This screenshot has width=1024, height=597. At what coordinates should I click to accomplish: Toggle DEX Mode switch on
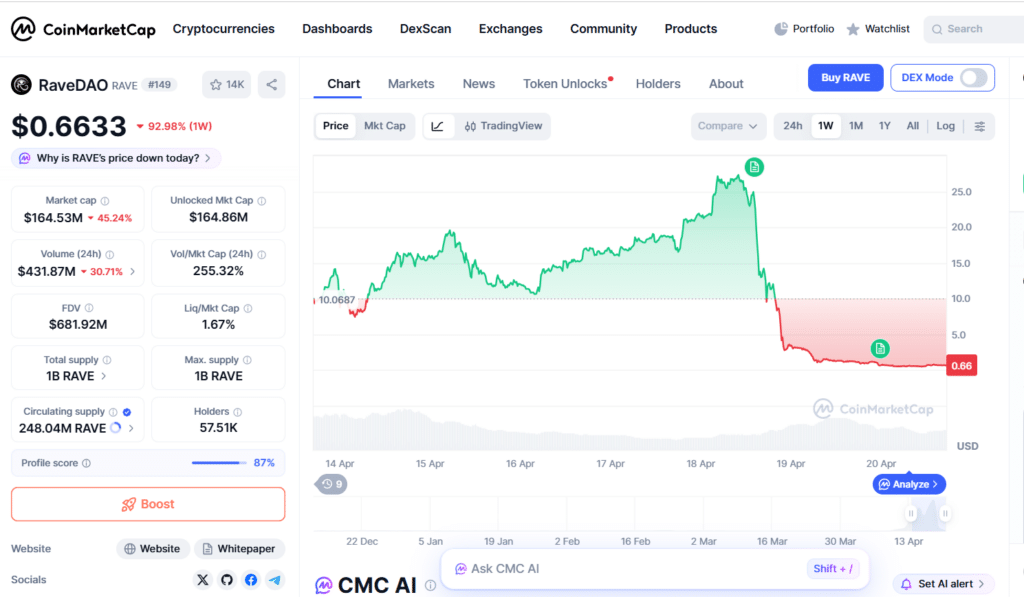click(973, 78)
